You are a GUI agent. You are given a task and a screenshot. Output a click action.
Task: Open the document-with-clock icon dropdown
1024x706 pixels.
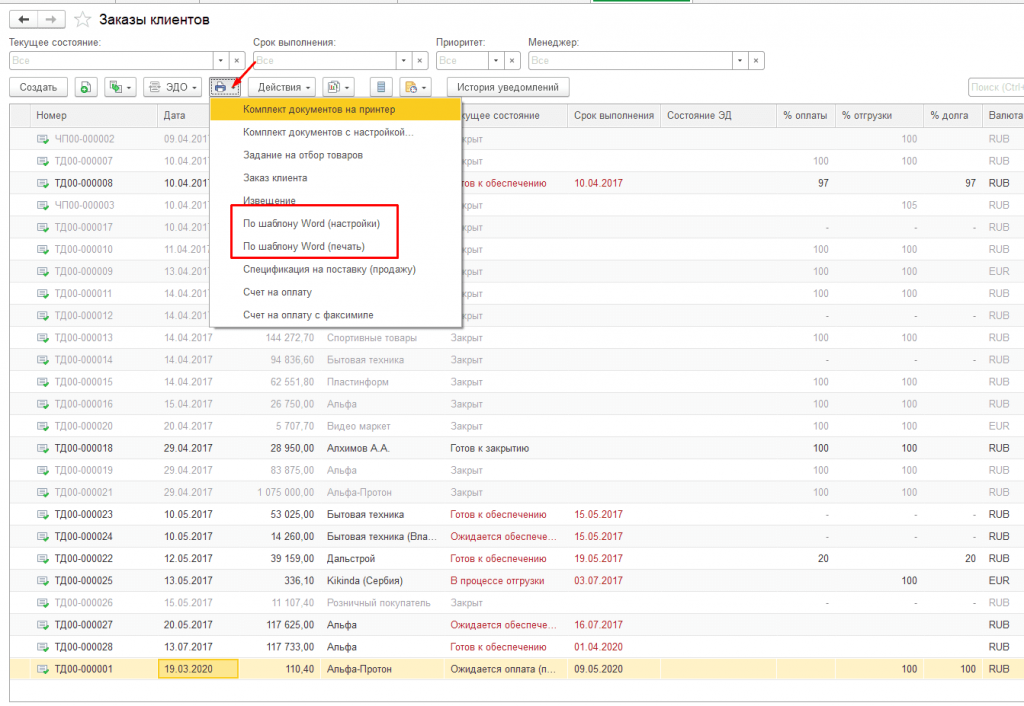coord(415,87)
